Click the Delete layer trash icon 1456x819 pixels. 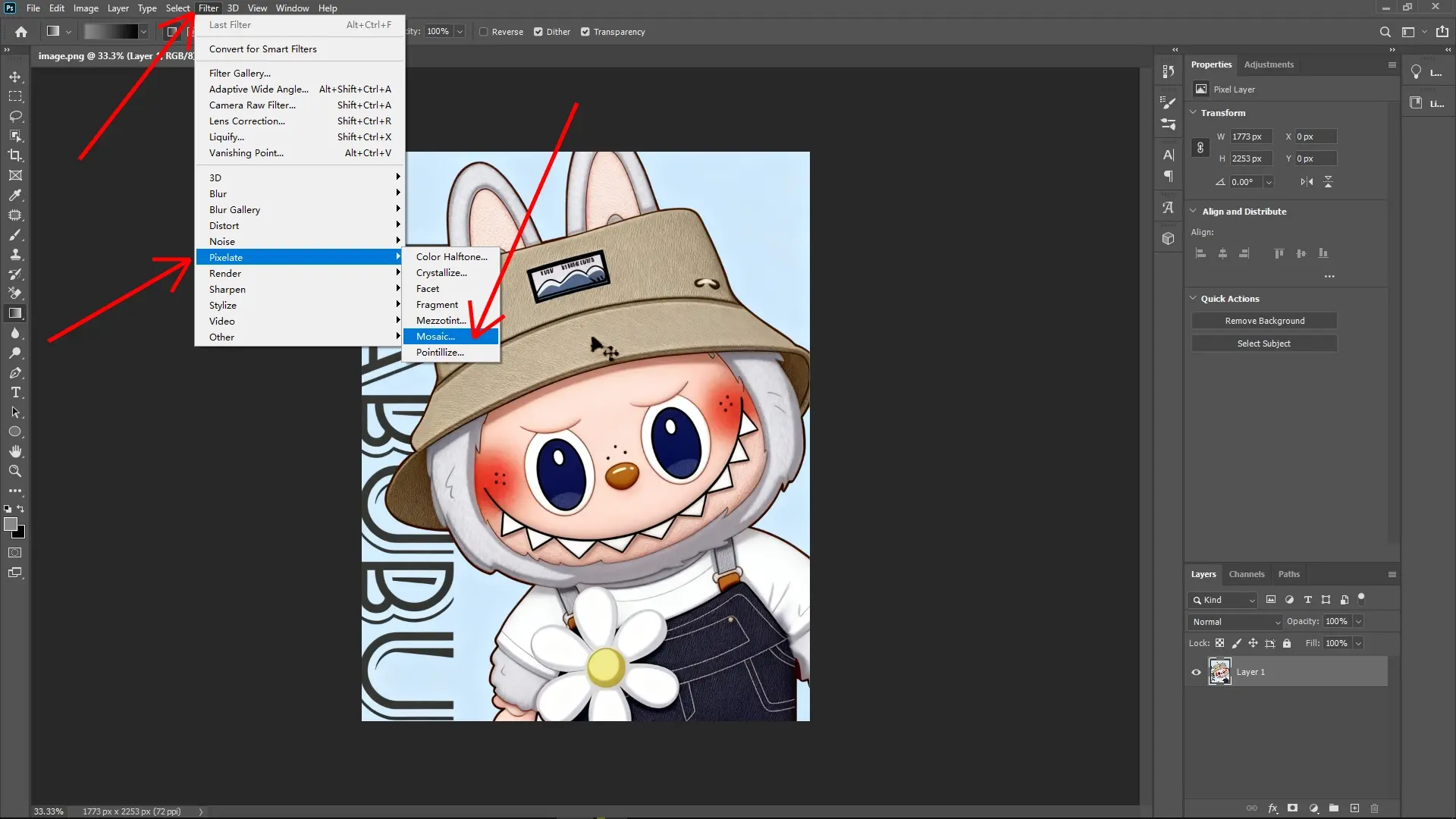pyautogui.click(x=1374, y=808)
